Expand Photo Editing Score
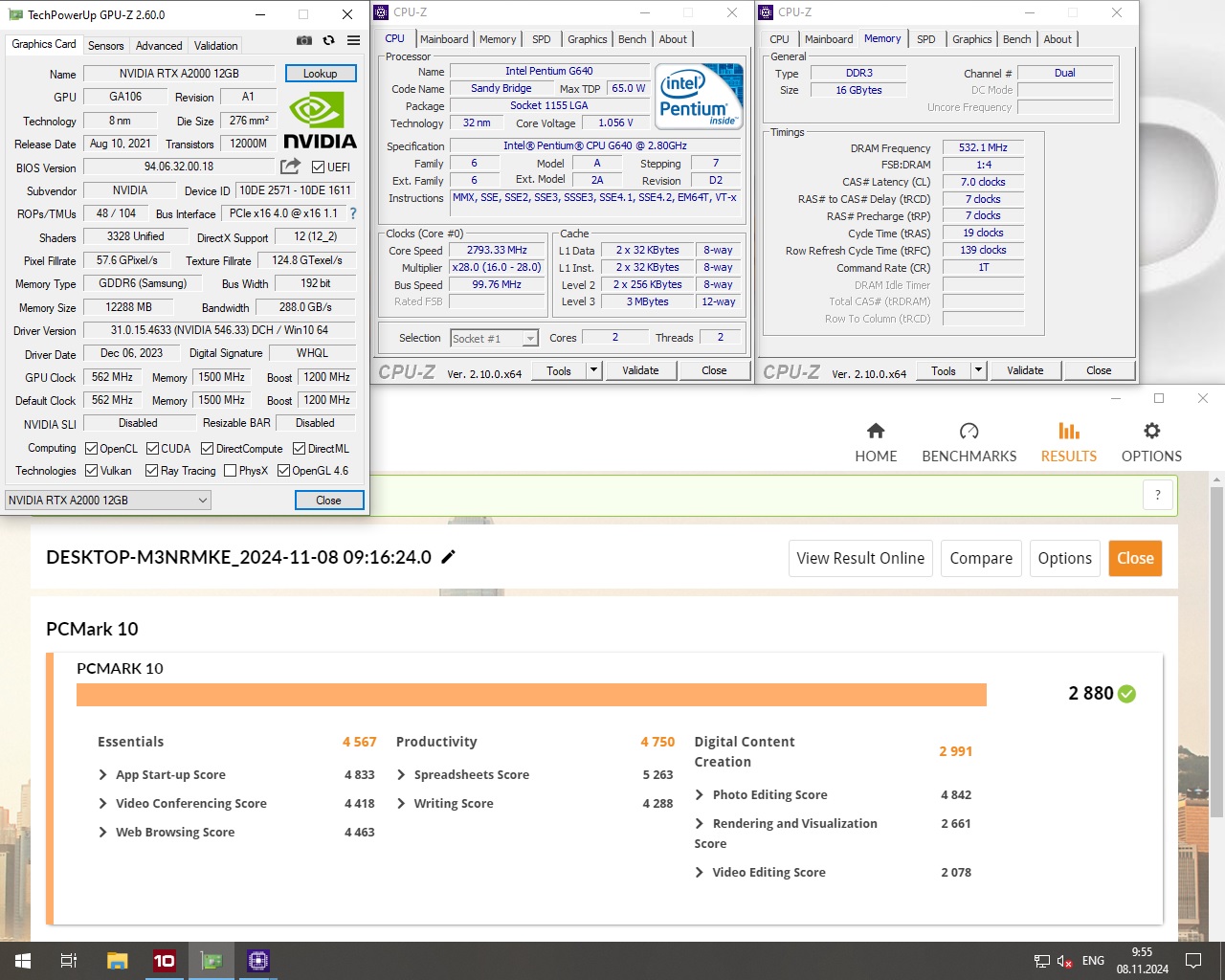This screenshot has height=980, width=1225. click(700, 795)
